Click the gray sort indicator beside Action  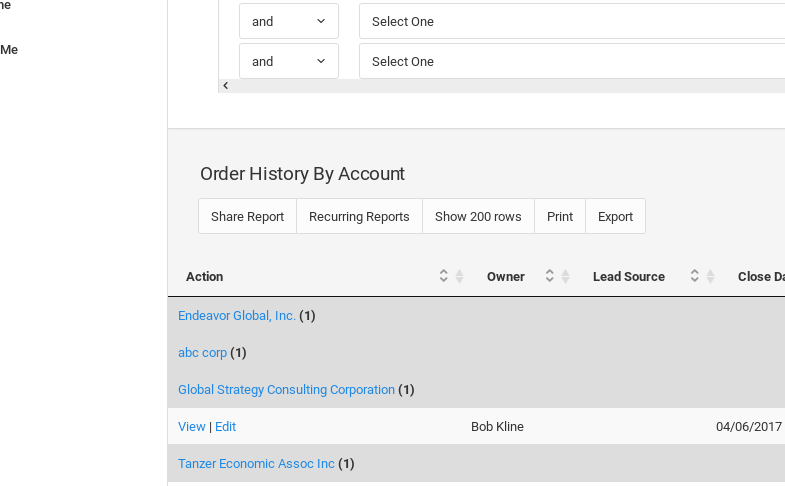(459, 276)
